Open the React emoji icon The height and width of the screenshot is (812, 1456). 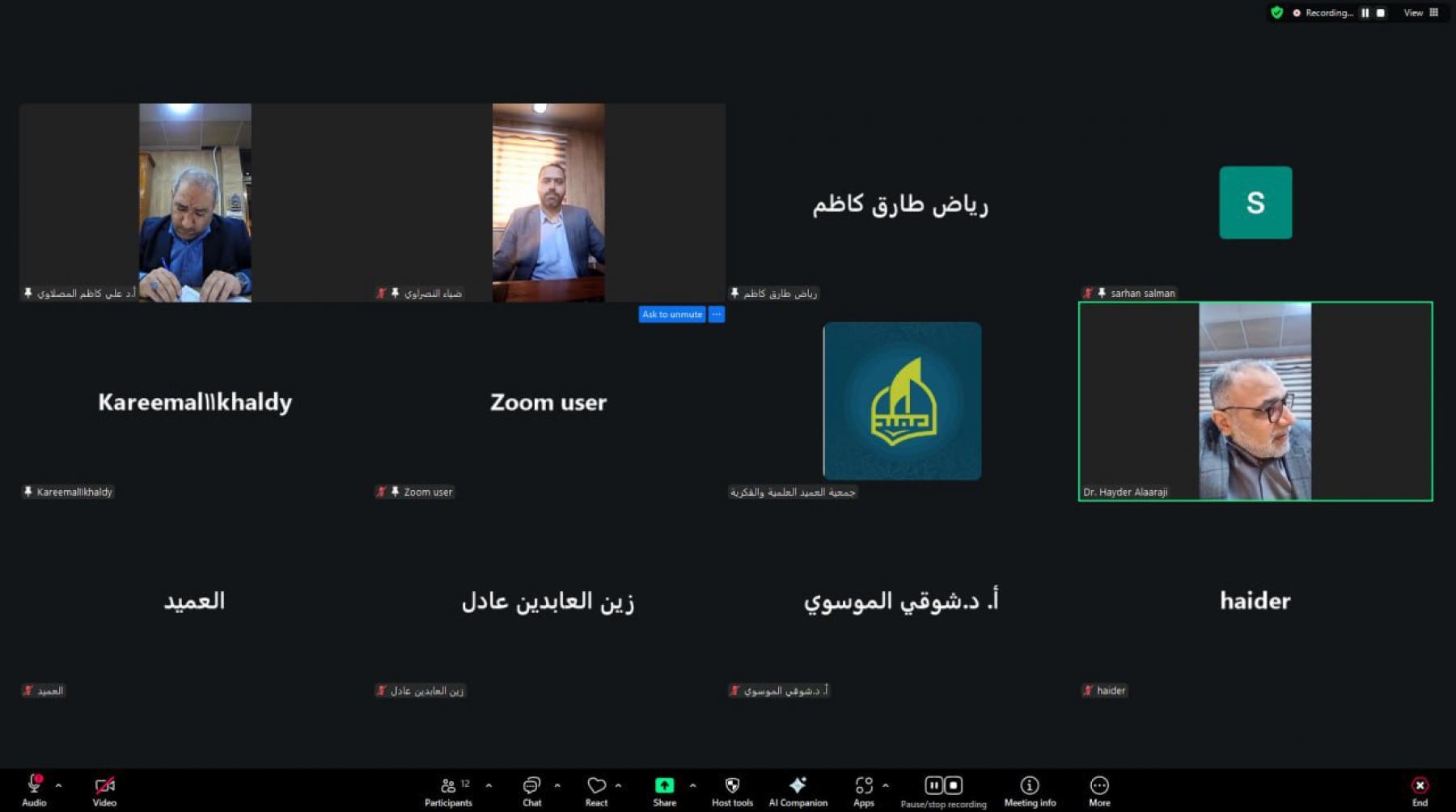pos(596,786)
